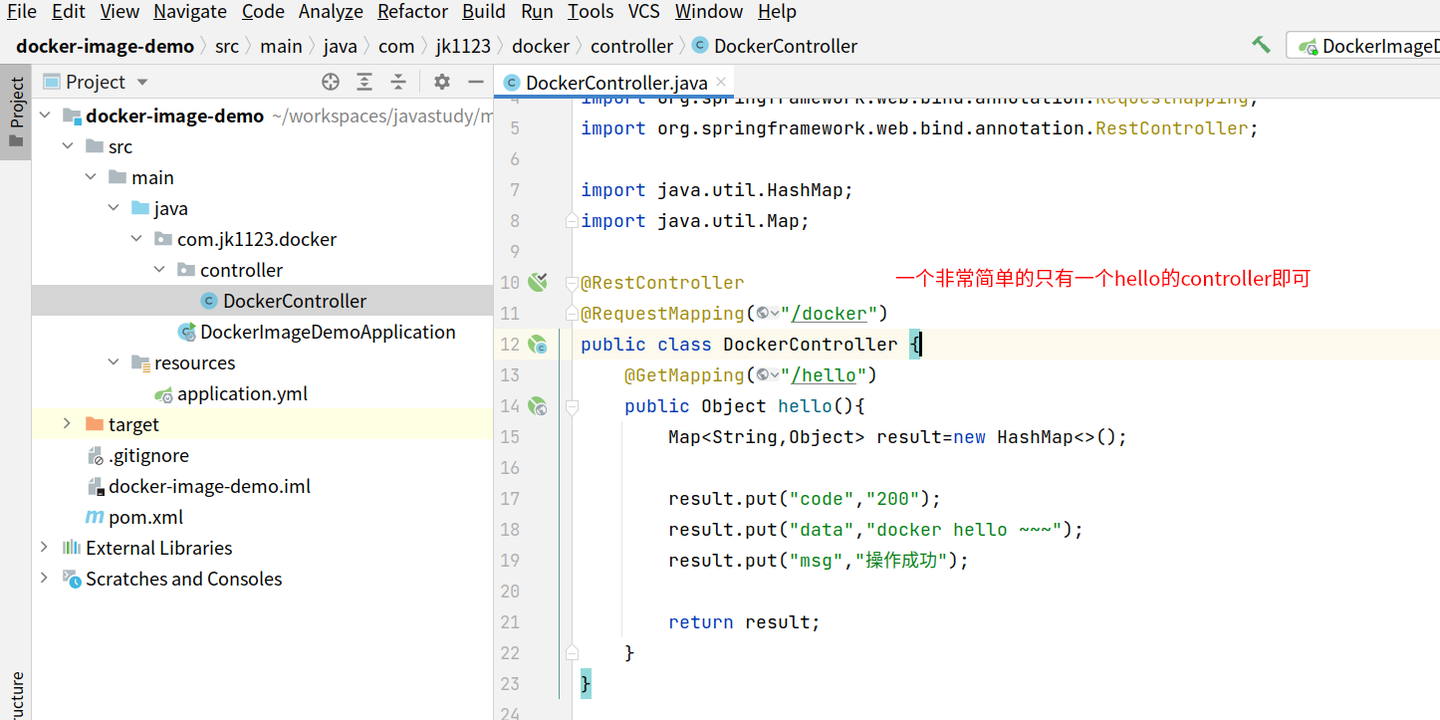Click the wrench icon in the navigation bar

1261,45
